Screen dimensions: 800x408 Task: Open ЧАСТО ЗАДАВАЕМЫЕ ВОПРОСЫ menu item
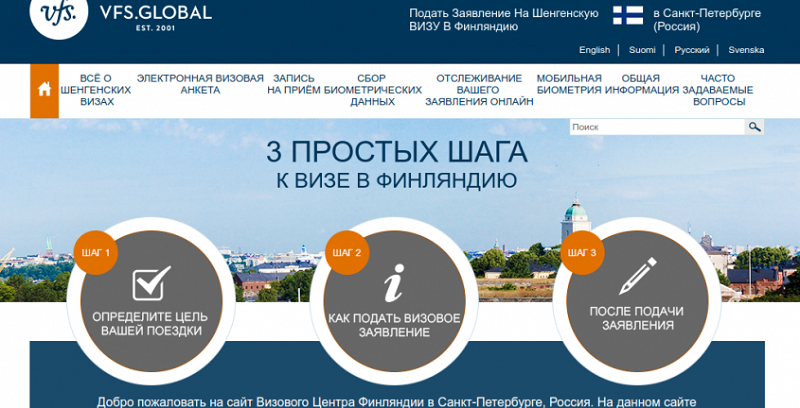(718, 90)
